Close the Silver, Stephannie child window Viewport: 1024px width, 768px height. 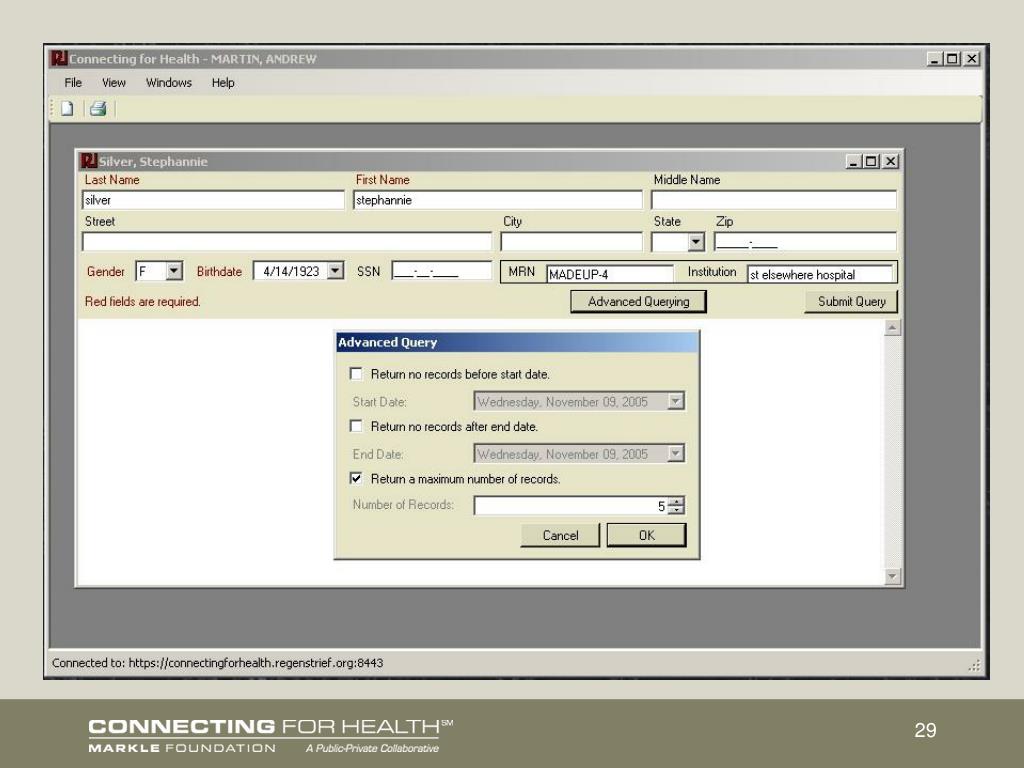point(890,161)
